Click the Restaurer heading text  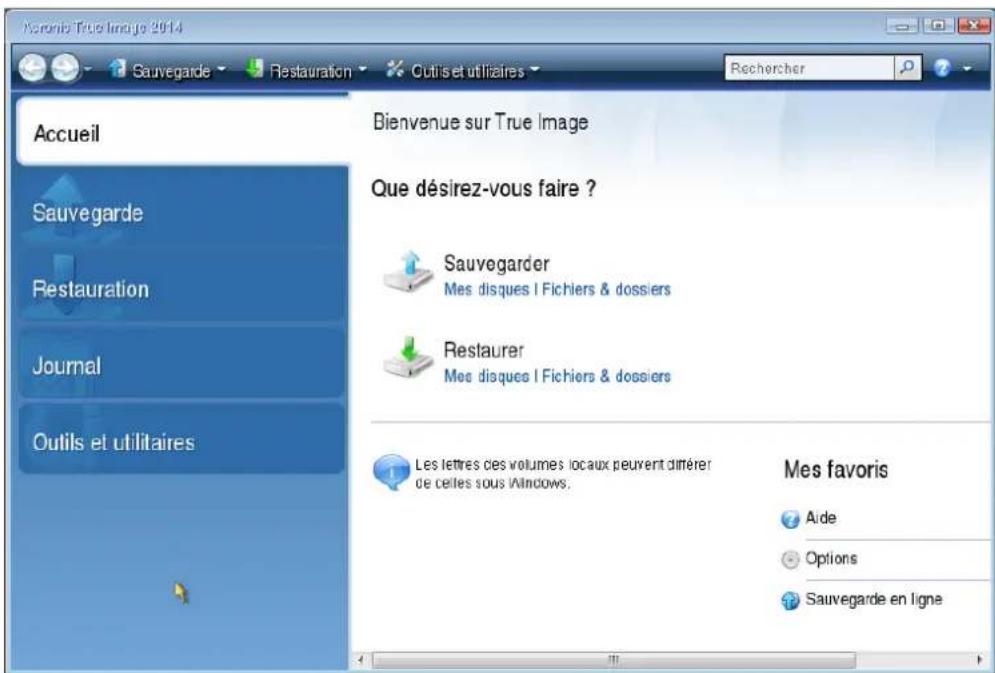[484, 350]
